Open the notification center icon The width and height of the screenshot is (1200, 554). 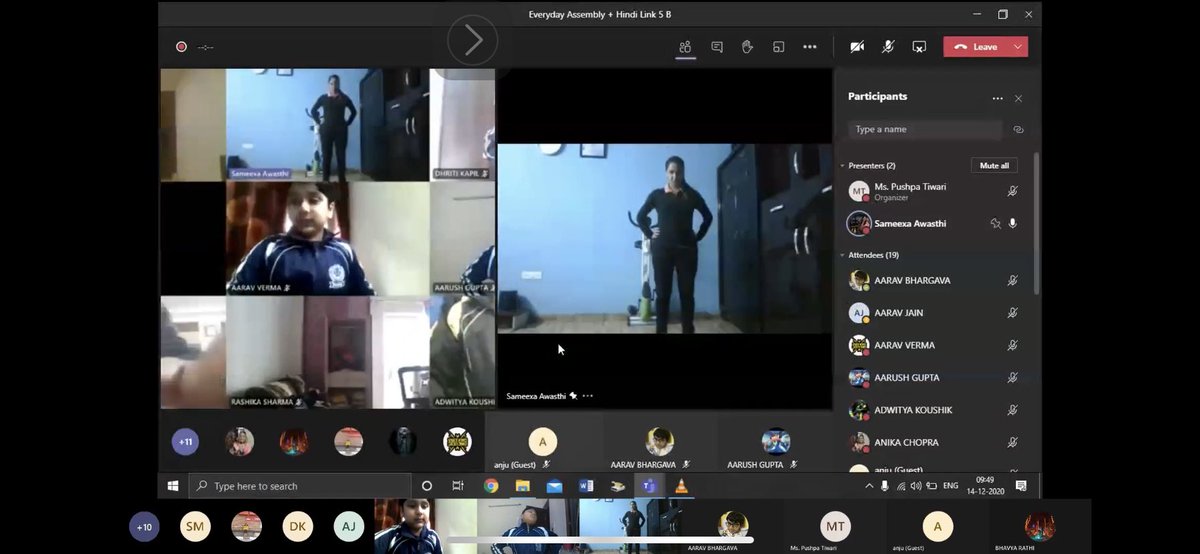[1021, 486]
